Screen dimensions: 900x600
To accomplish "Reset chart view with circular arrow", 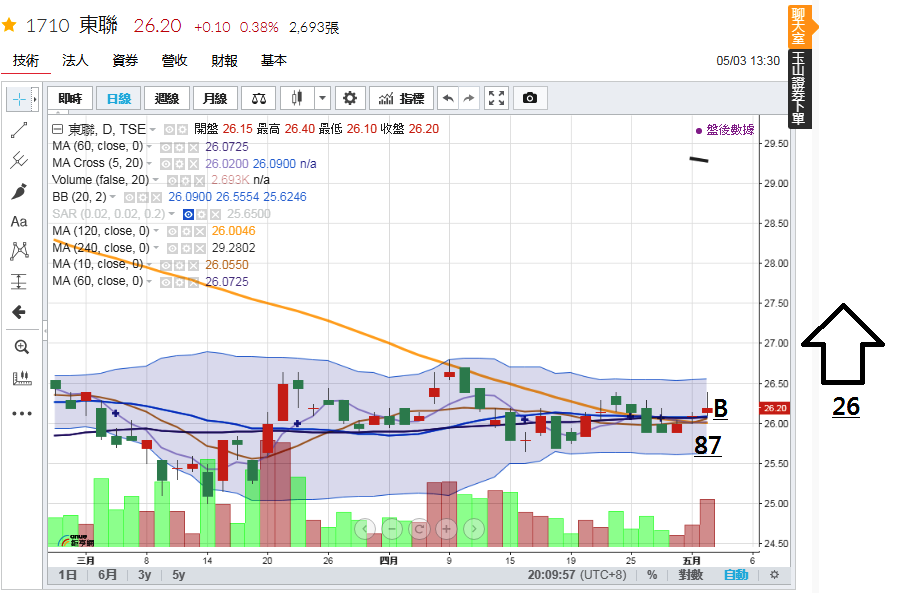I will click(x=420, y=529).
